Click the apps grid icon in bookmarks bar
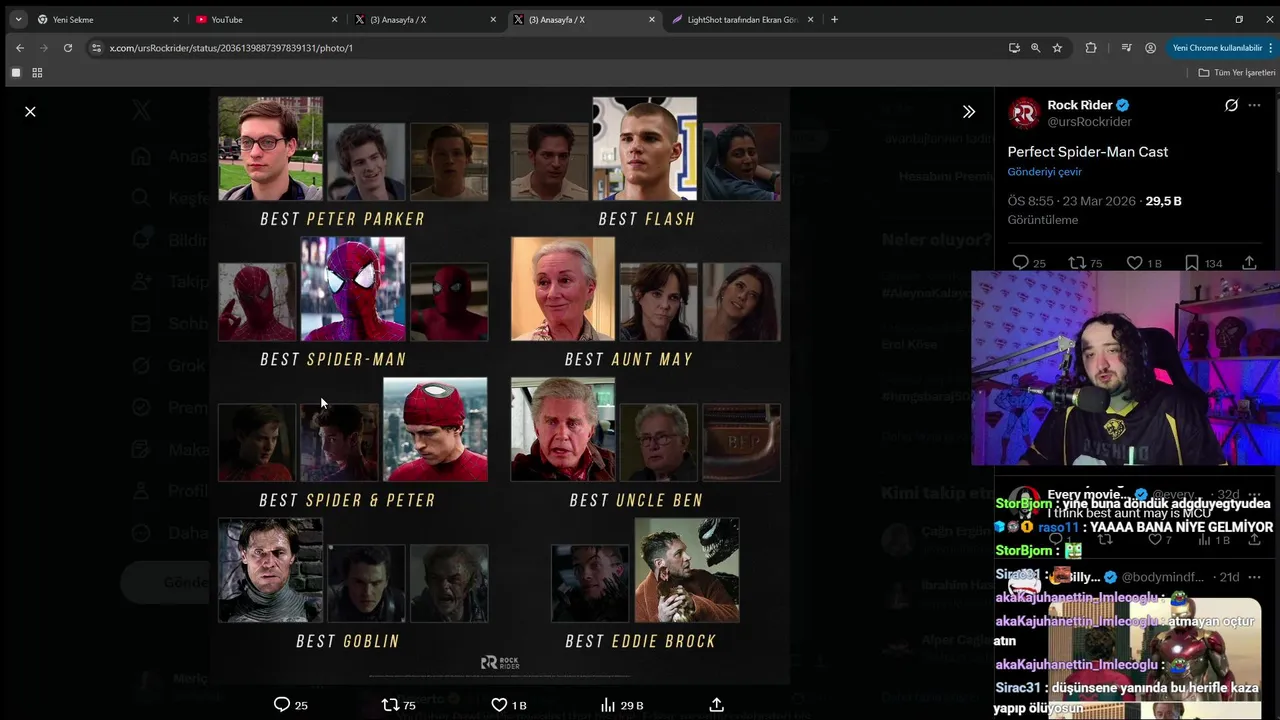 (38, 72)
